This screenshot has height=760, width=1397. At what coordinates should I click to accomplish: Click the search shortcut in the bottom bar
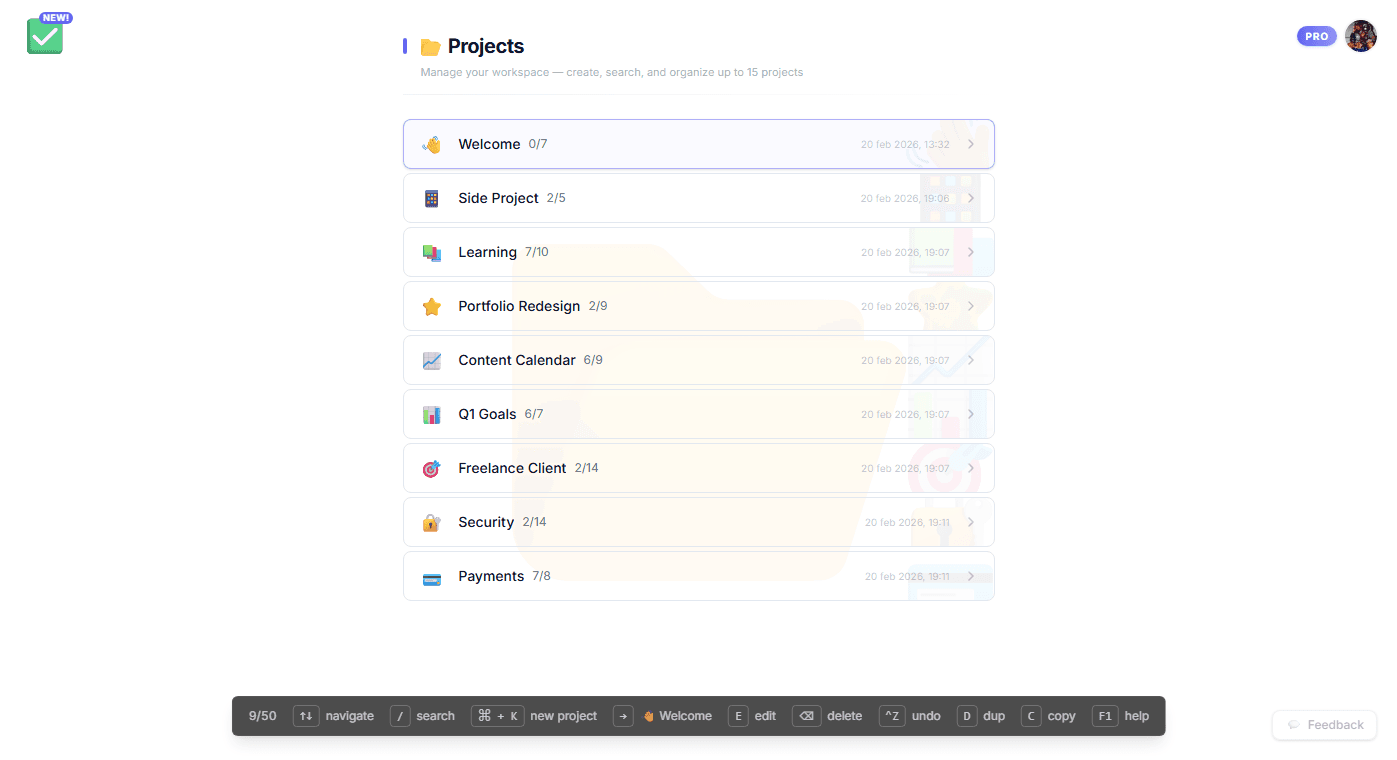tap(422, 716)
